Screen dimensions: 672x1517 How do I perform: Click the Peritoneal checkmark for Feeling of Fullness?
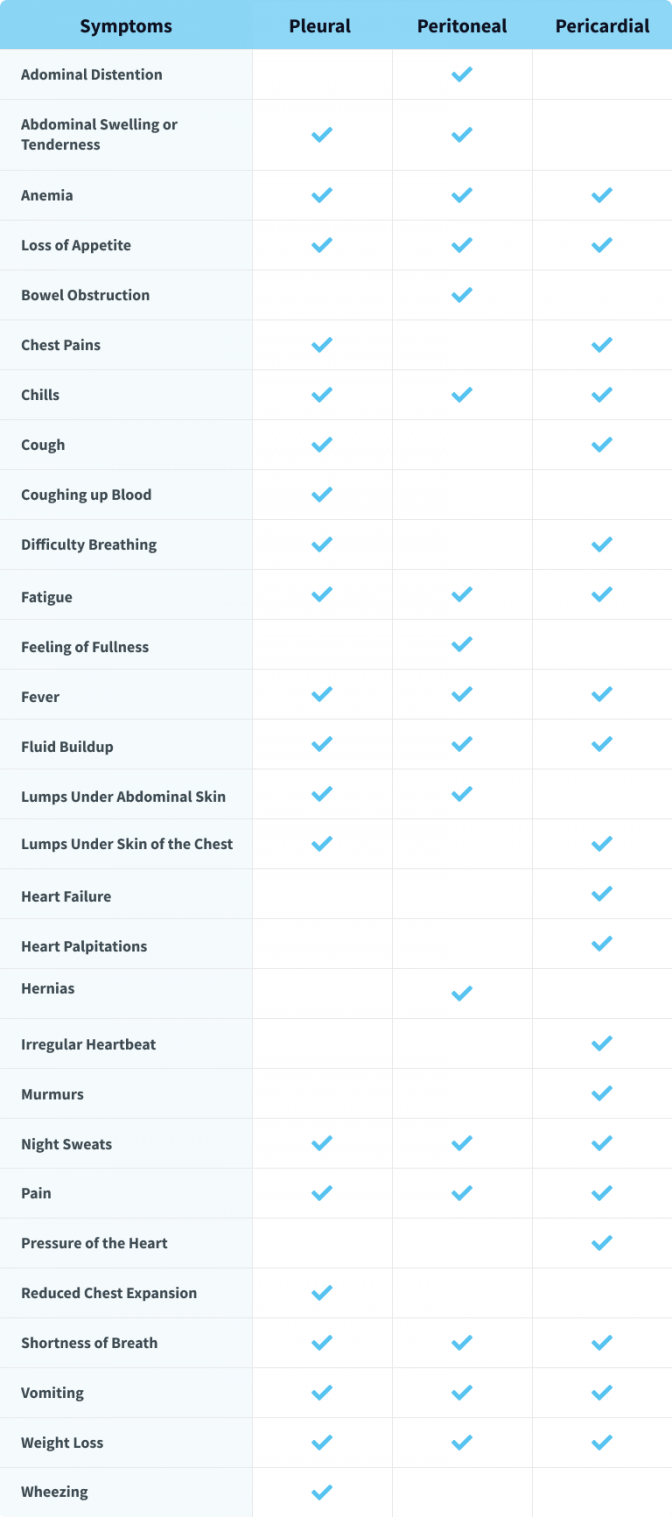[461, 645]
